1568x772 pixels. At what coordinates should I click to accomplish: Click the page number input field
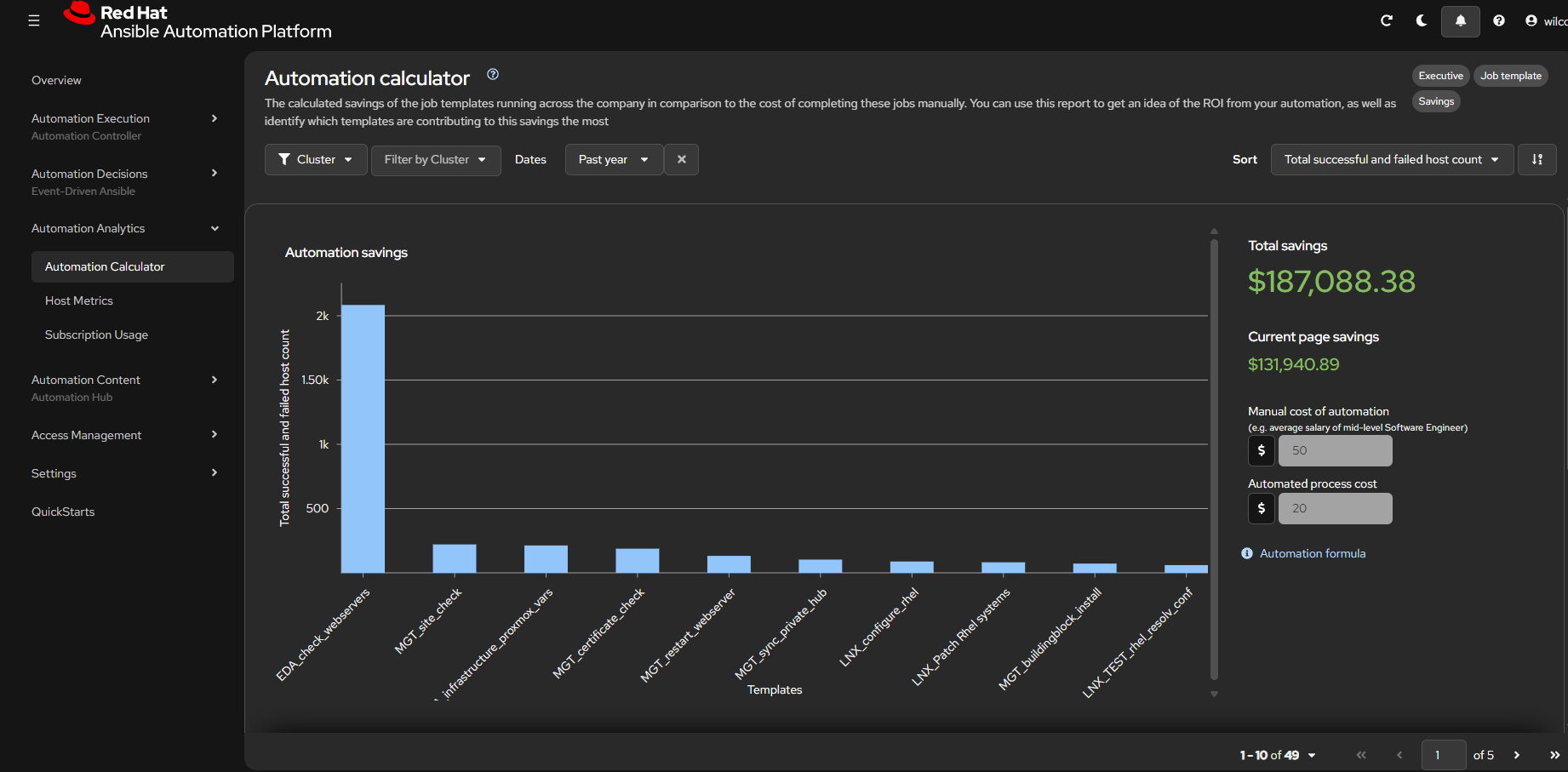(x=1443, y=755)
